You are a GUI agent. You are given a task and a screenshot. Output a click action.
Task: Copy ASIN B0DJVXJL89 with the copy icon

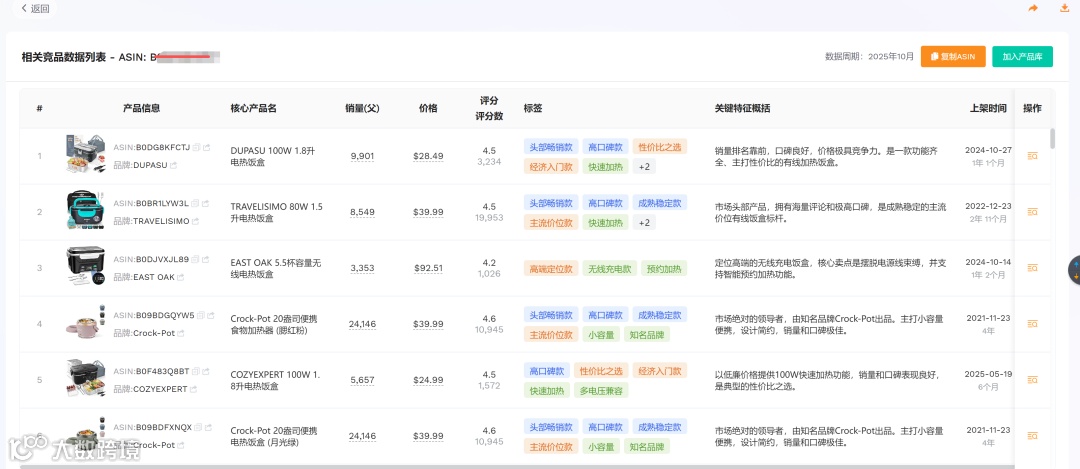tap(196, 260)
